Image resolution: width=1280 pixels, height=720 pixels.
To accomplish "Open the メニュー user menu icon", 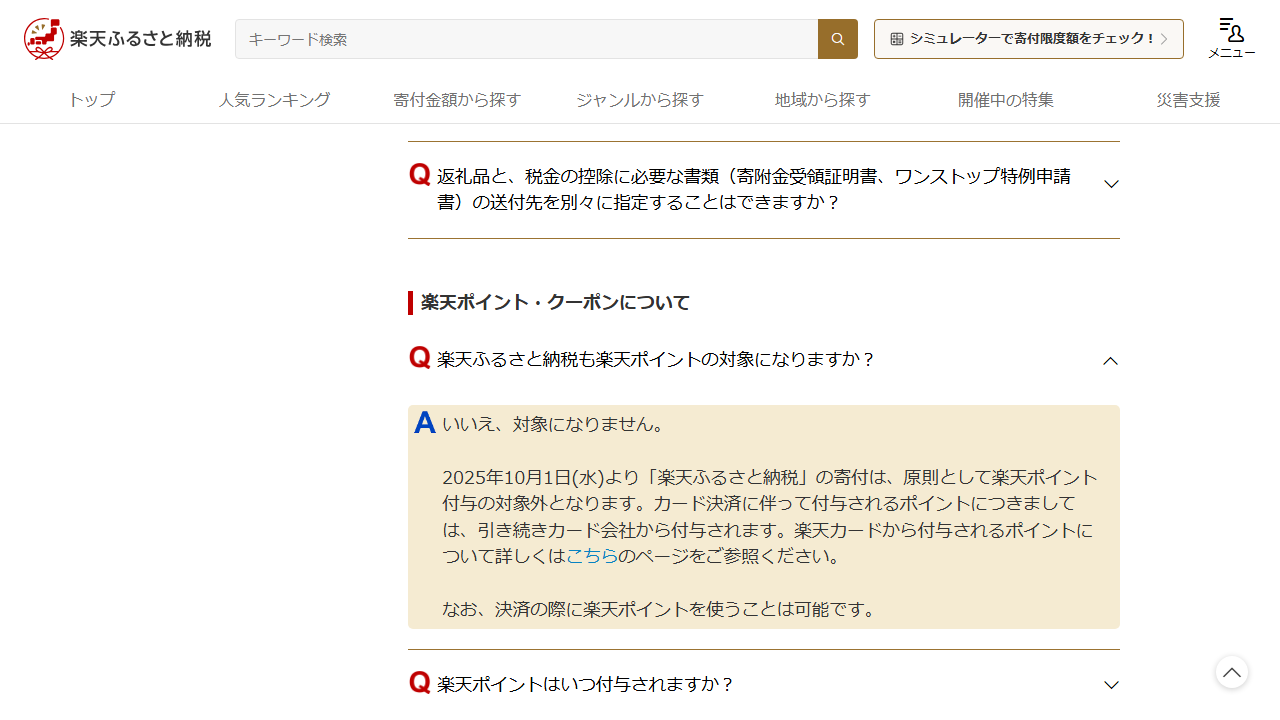I will (x=1232, y=39).
